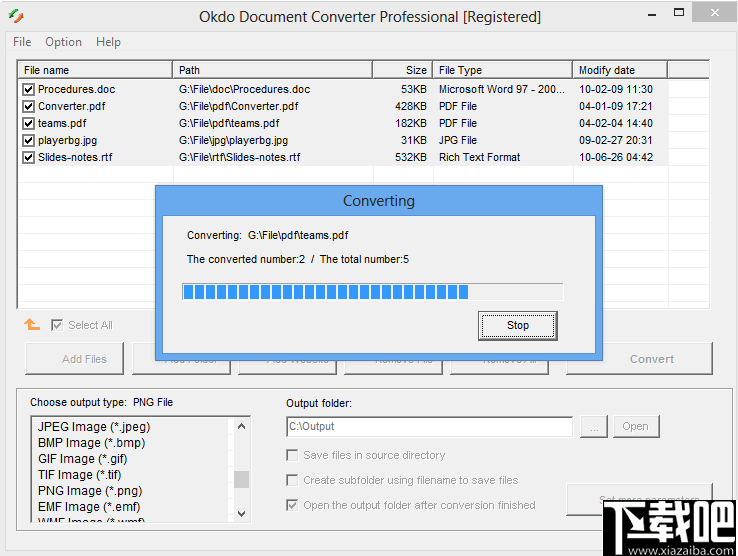
Task: Select the playerbg.jpg file name
Action: (67, 140)
